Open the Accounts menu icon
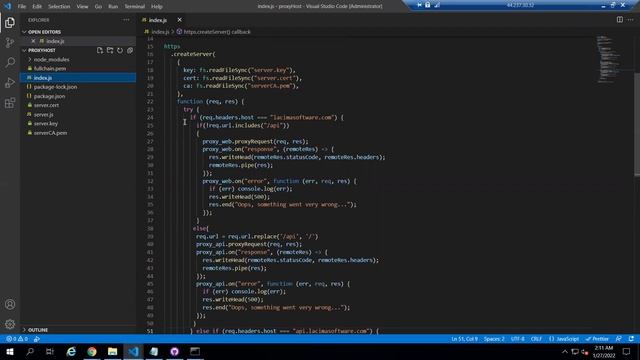640x360 pixels. coord(10,304)
